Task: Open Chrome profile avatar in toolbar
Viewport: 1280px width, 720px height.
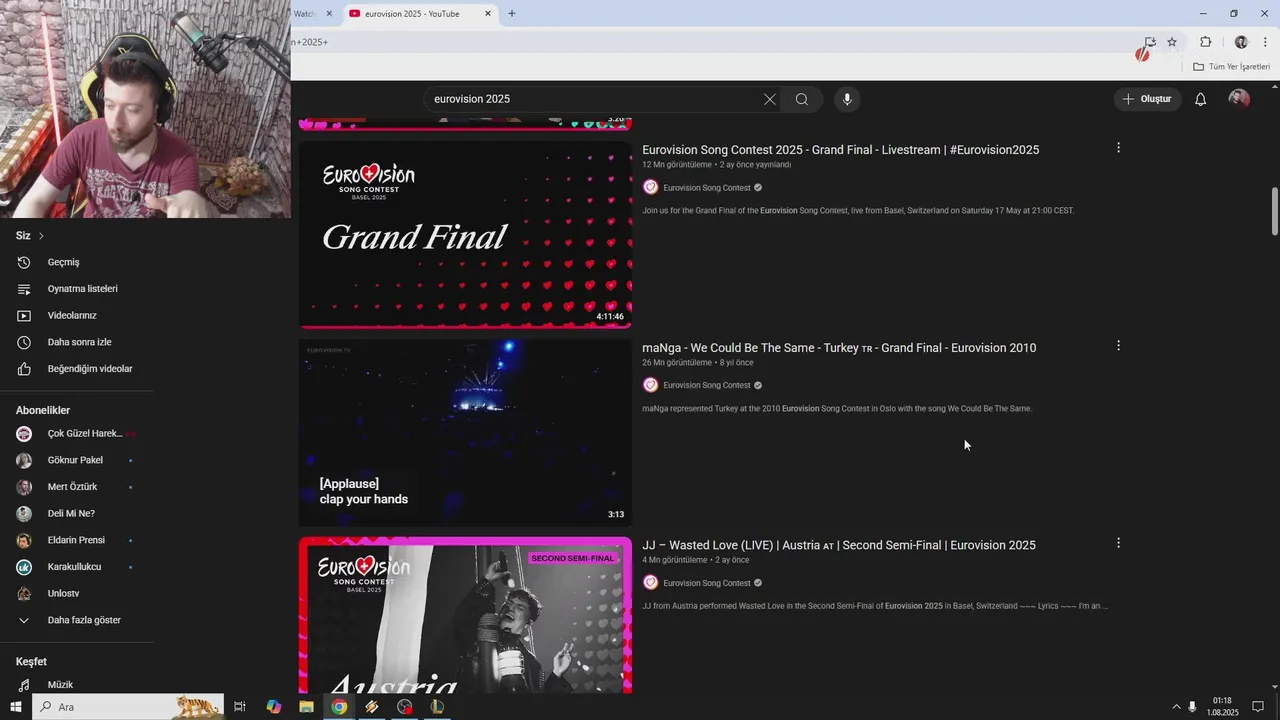Action: [x=1241, y=42]
